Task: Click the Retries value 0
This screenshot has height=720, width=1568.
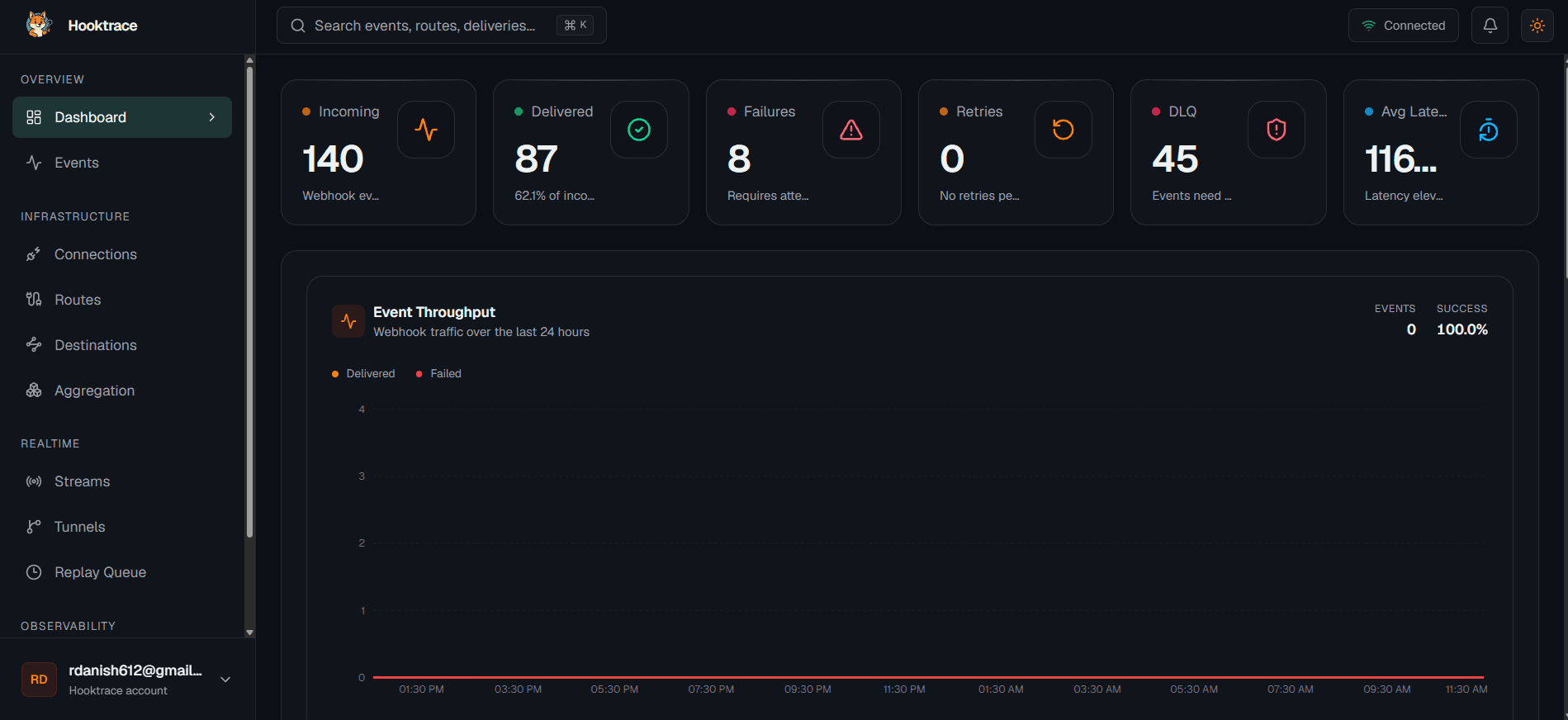Action: (952, 159)
